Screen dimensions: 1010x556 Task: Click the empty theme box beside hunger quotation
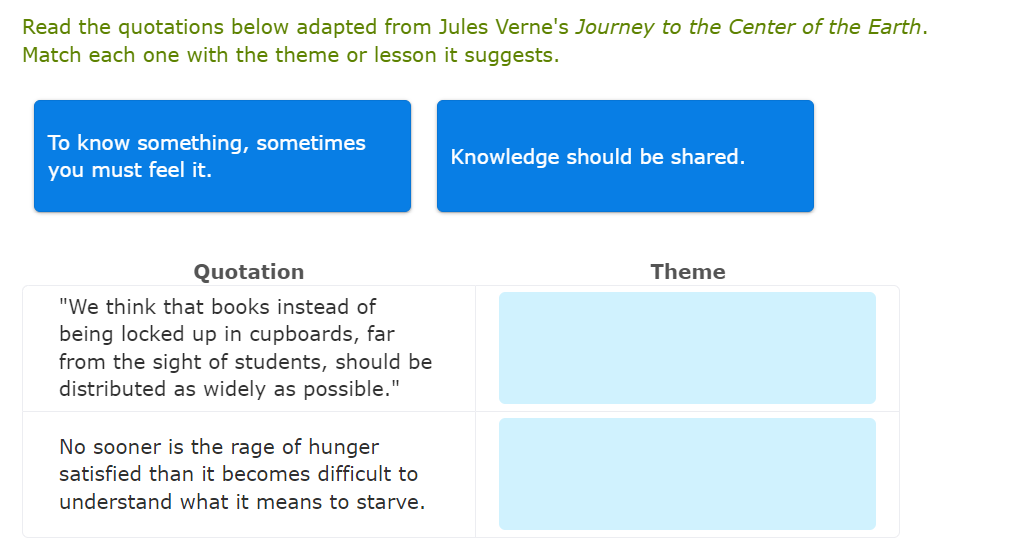(687, 474)
